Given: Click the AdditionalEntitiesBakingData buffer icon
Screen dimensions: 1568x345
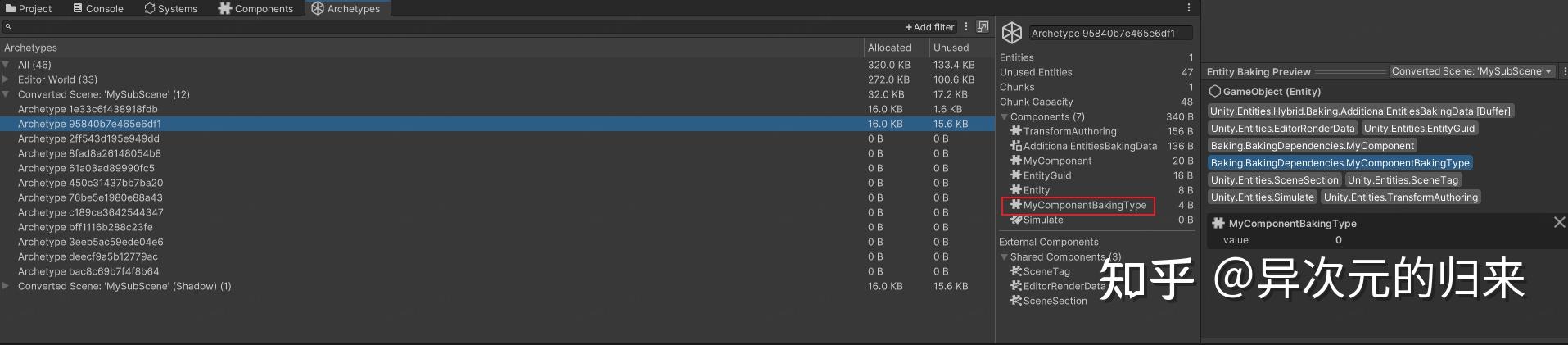Looking at the screenshot, I should tap(1016, 146).
